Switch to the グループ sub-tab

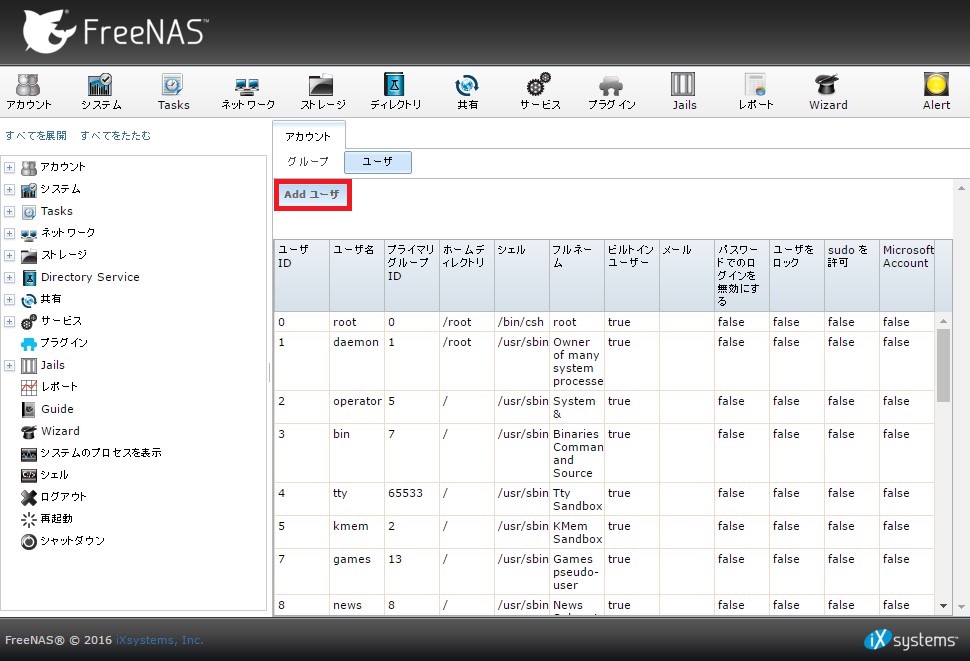click(307, 162)
